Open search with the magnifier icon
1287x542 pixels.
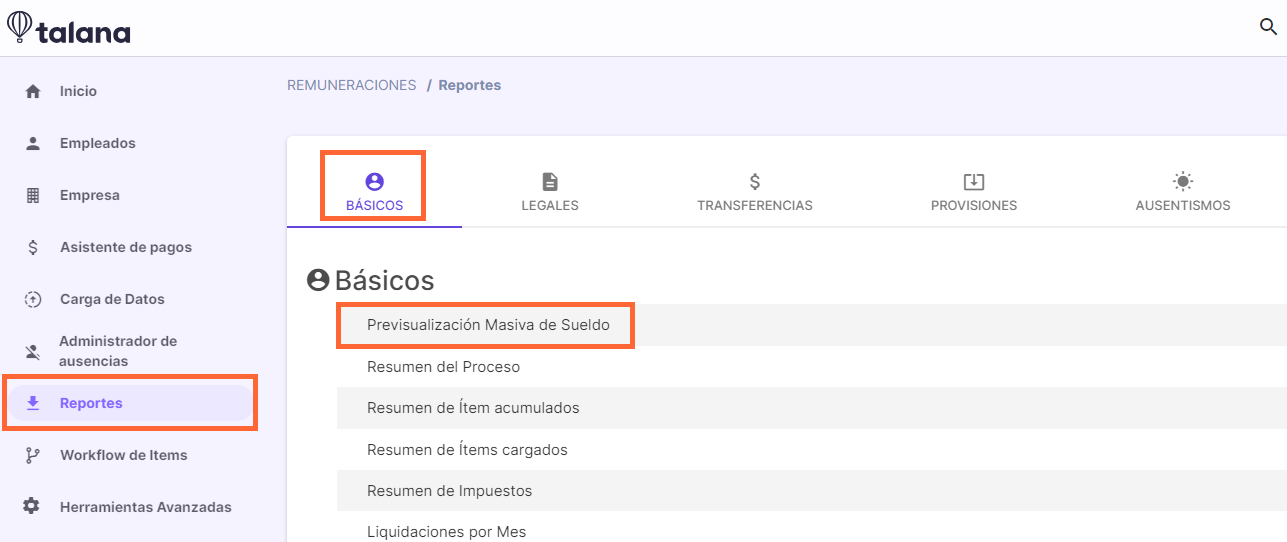[1268, 27]
